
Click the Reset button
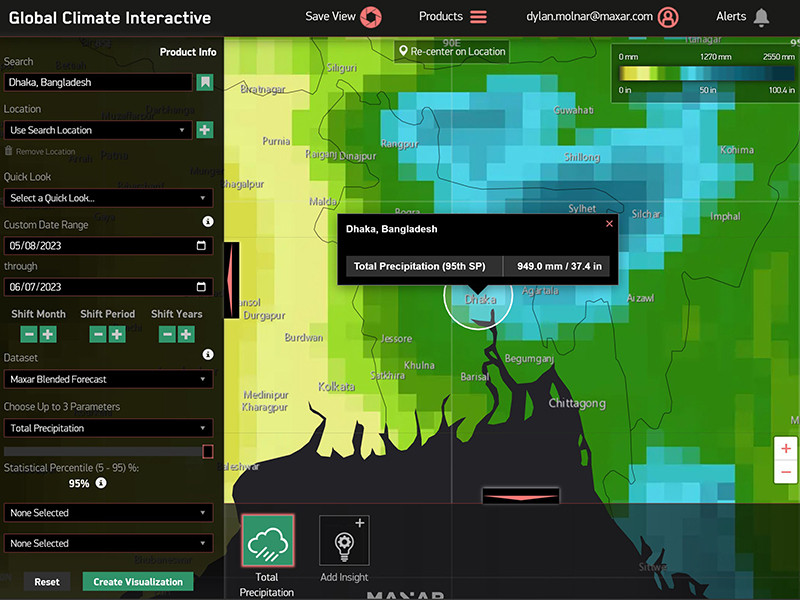click(x=47, y=582)
